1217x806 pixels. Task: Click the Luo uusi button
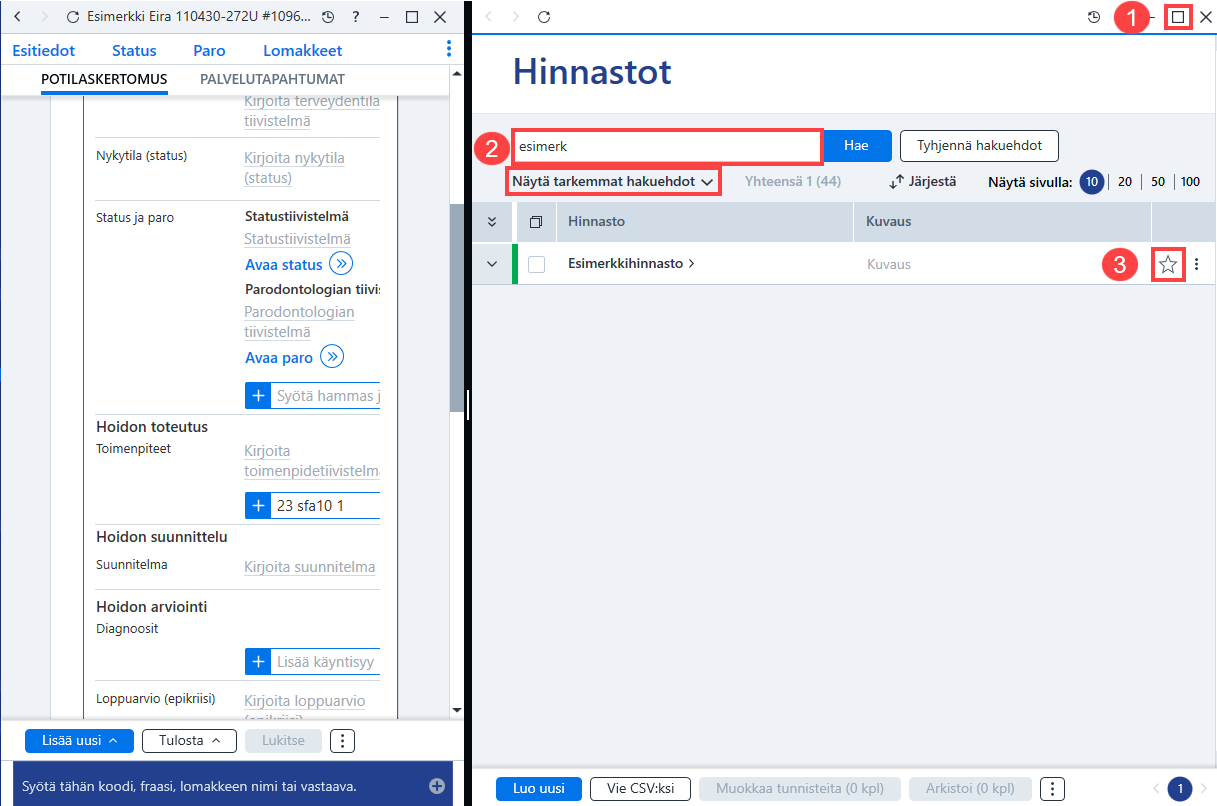coord(538,789)
